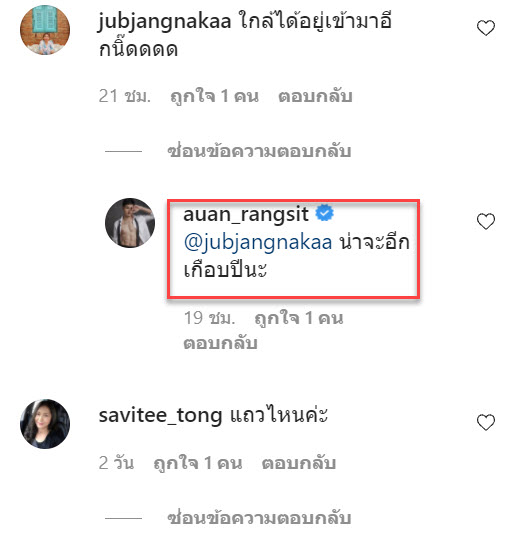The height and width of the screenshot is (547, 514).
Task: Open the savitee_tong profile picture
Action: (45, 424)
